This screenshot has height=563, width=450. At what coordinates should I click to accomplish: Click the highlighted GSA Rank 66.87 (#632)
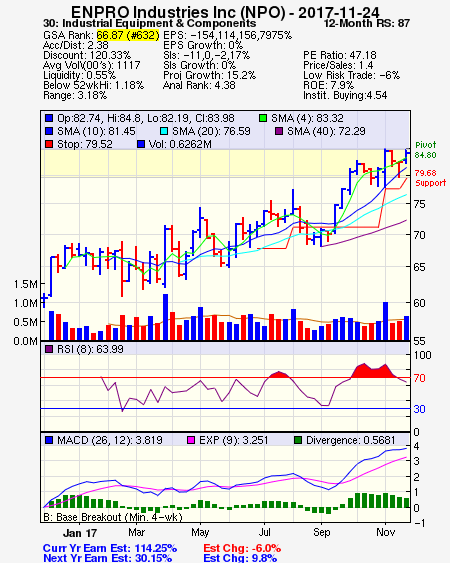point(128,35)
